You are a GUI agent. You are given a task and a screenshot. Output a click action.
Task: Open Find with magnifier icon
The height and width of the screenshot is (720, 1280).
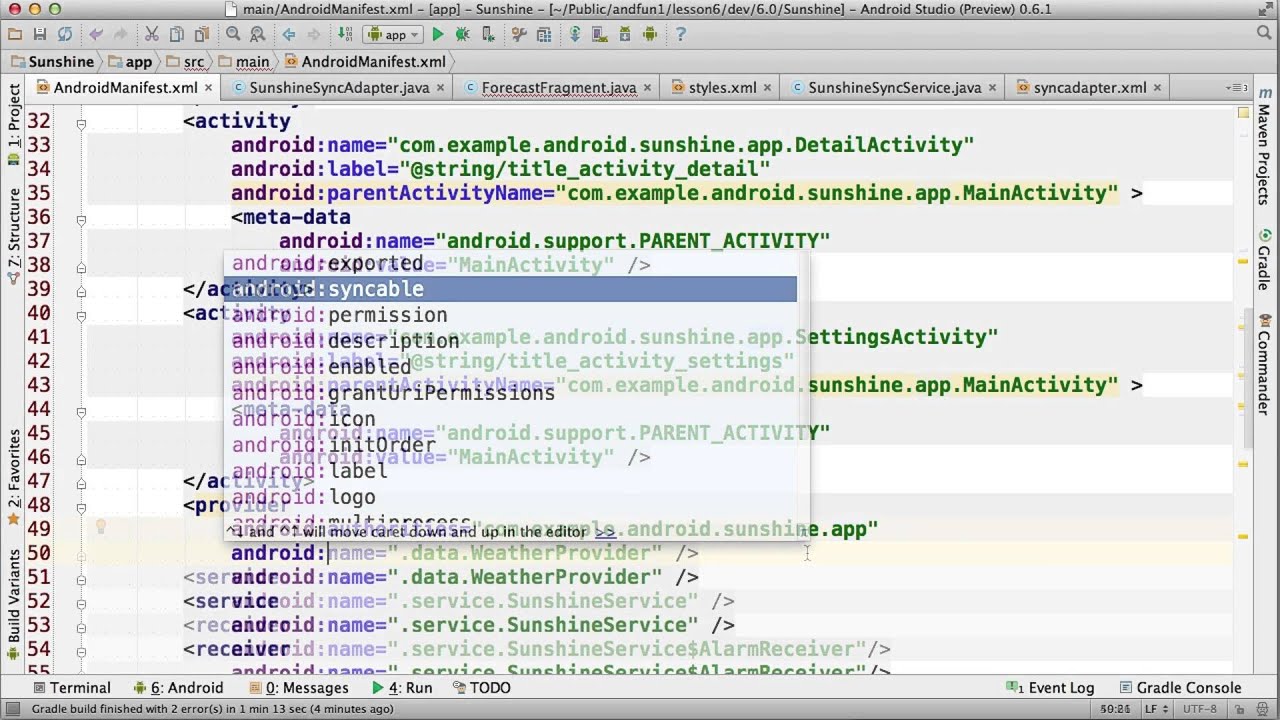[233, 34]
